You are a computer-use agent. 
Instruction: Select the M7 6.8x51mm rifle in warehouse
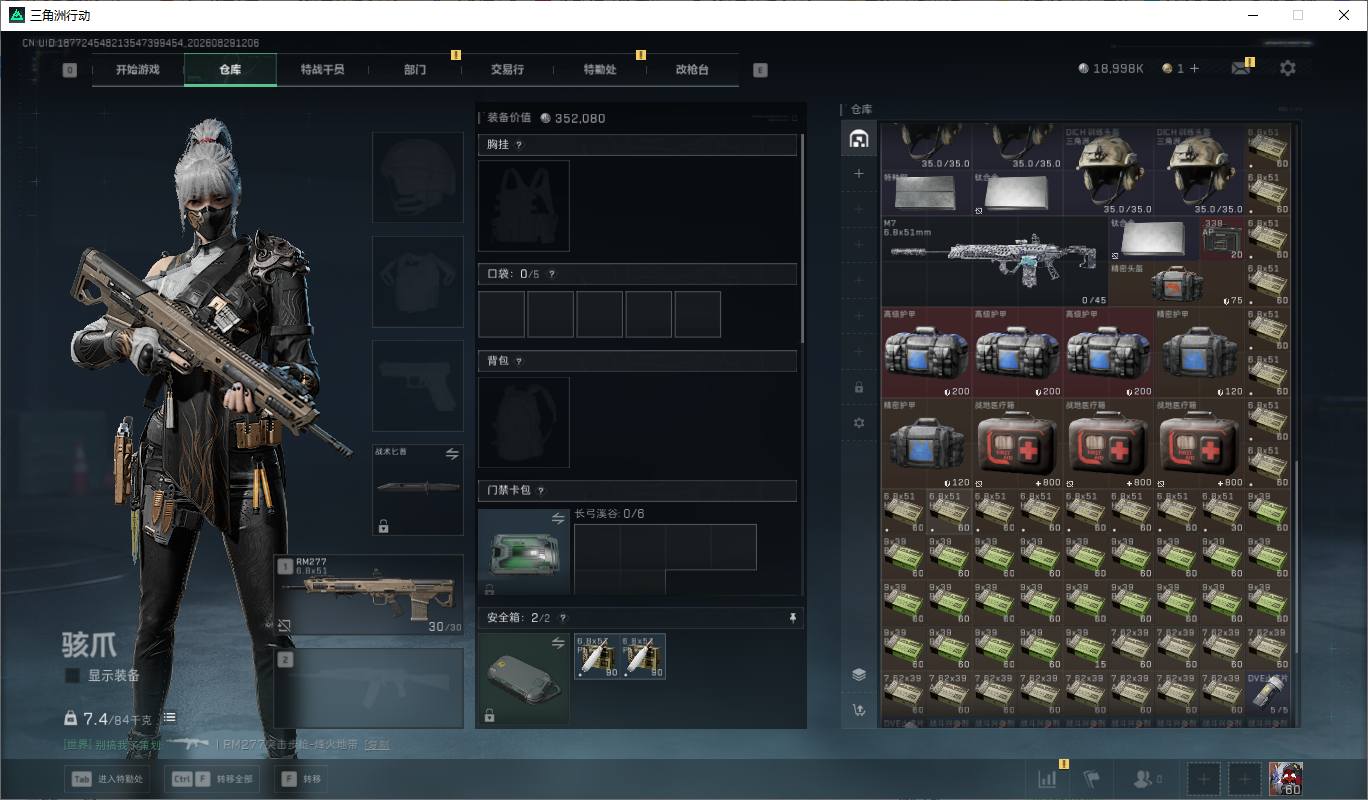[x=995, y=261]
